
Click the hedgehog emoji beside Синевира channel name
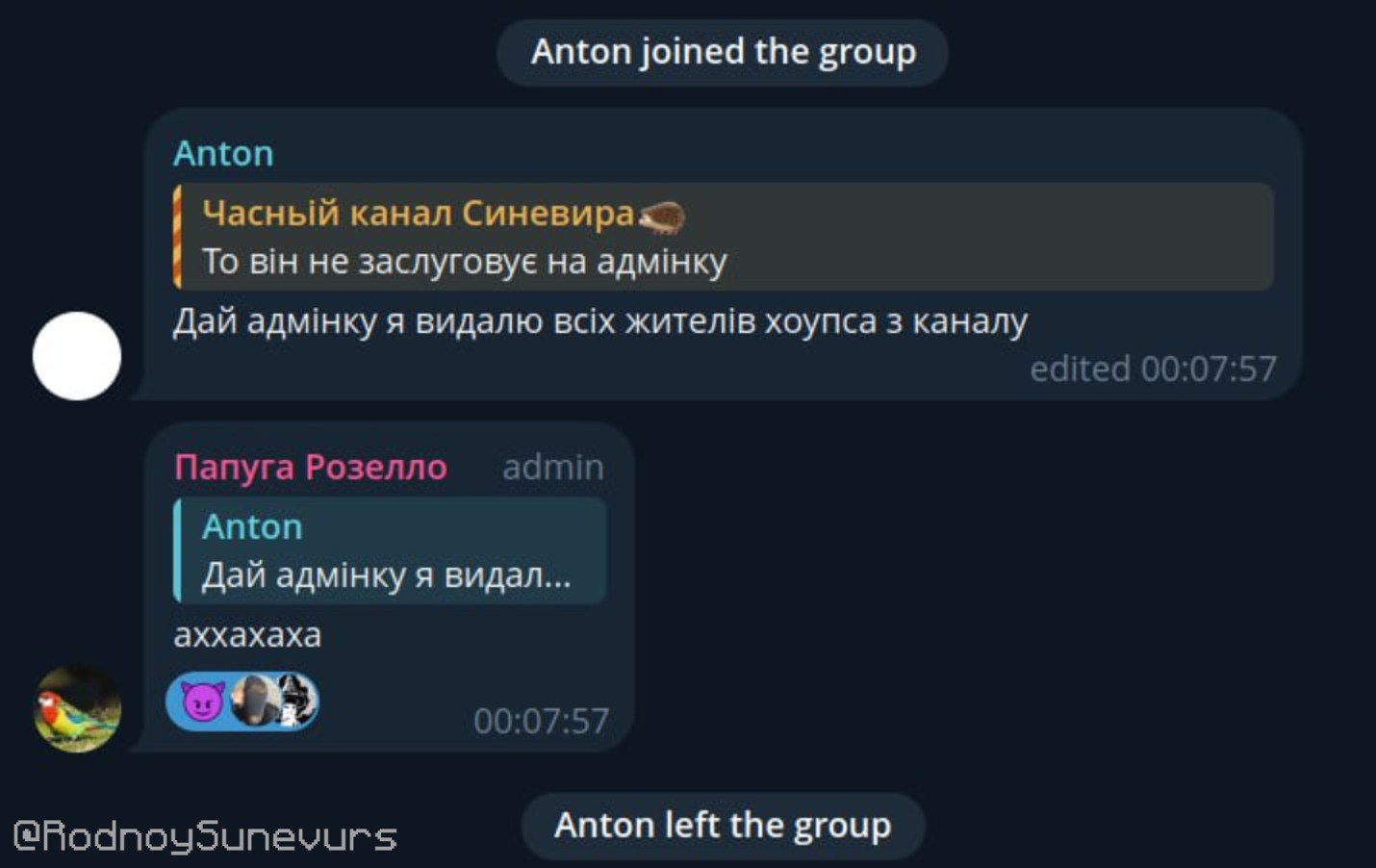point(661,216)
